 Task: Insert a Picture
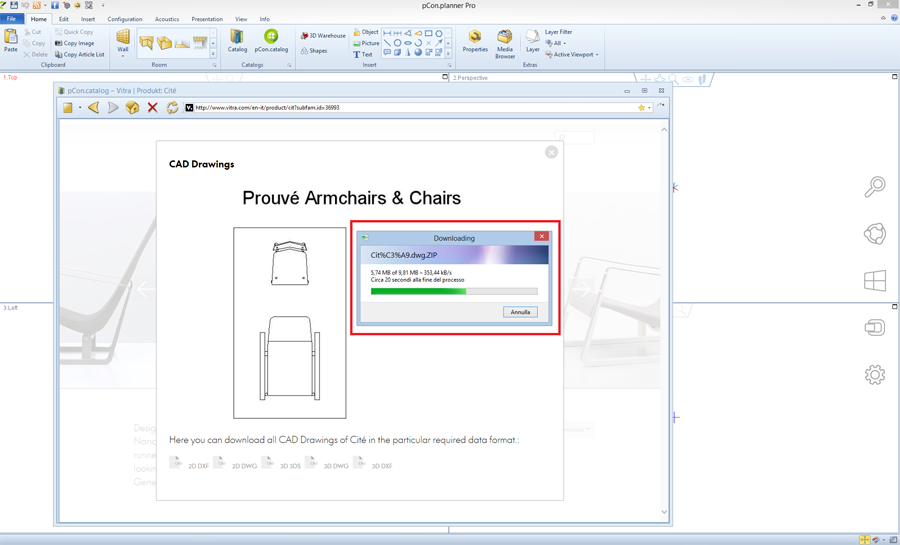[366, 43]
